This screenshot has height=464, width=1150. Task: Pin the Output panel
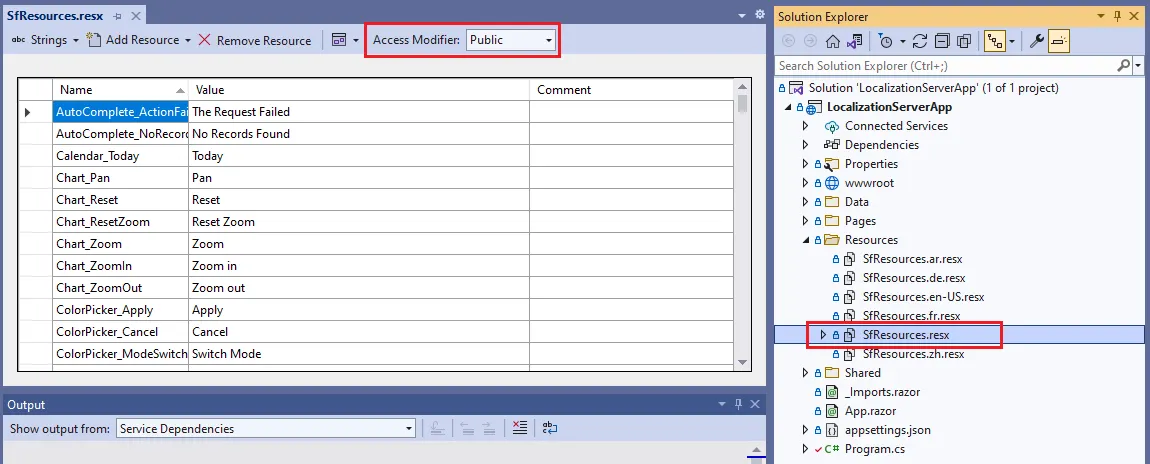pos(739,404)
